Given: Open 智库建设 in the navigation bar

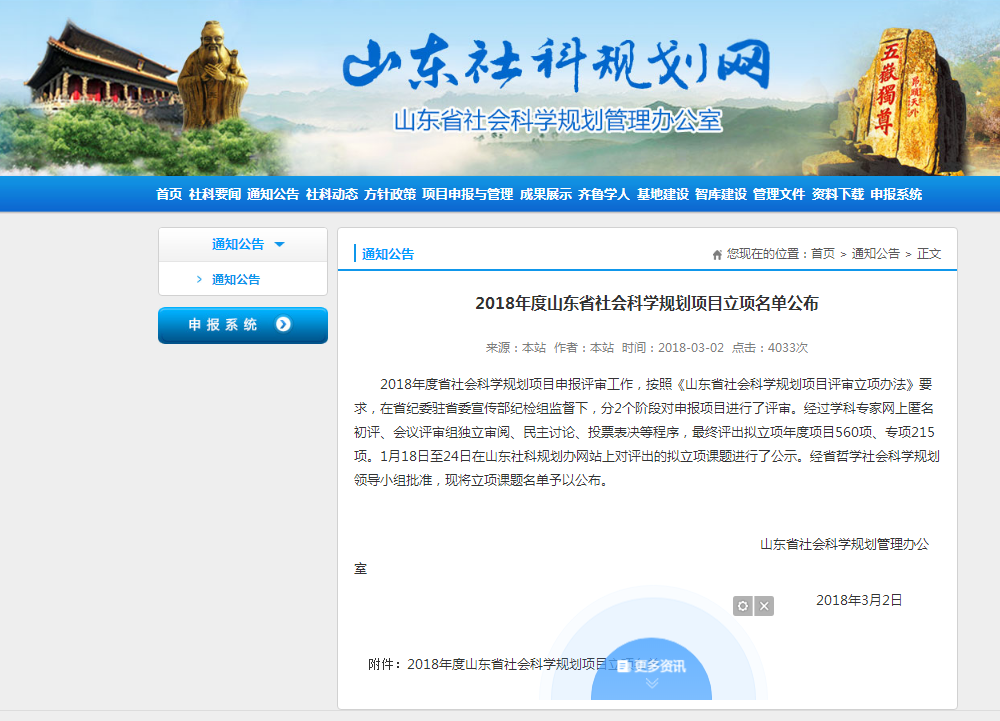Looking at the screenshot, I should (x=720, y=195).
